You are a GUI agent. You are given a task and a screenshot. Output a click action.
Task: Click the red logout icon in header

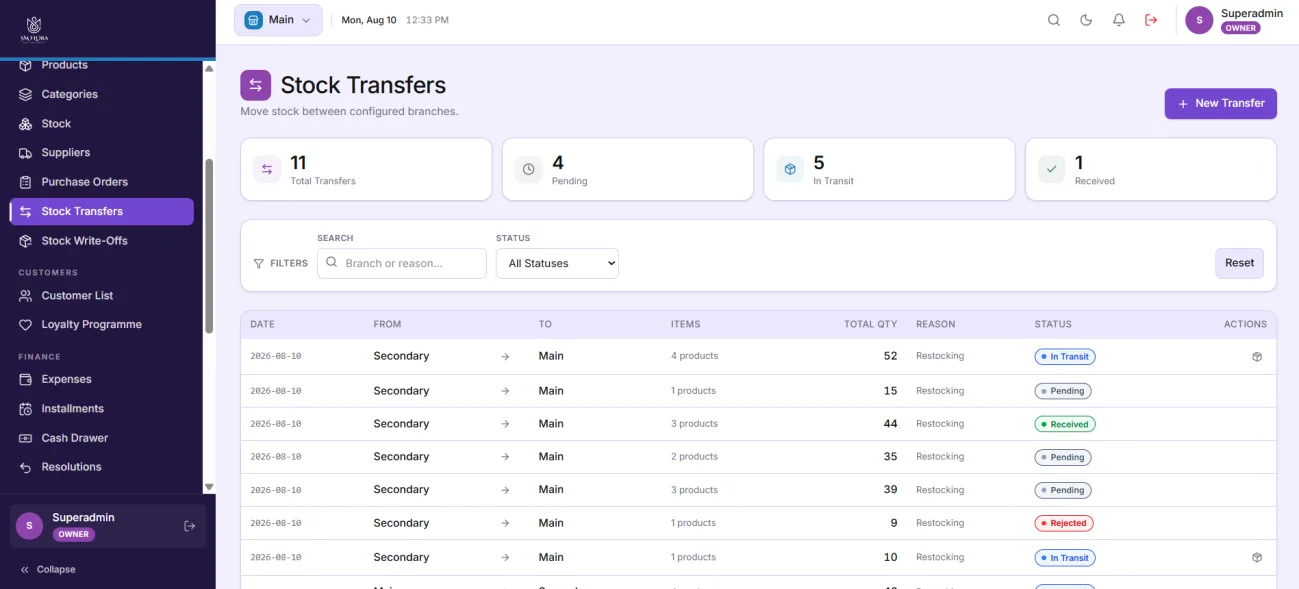point(1151,20)
